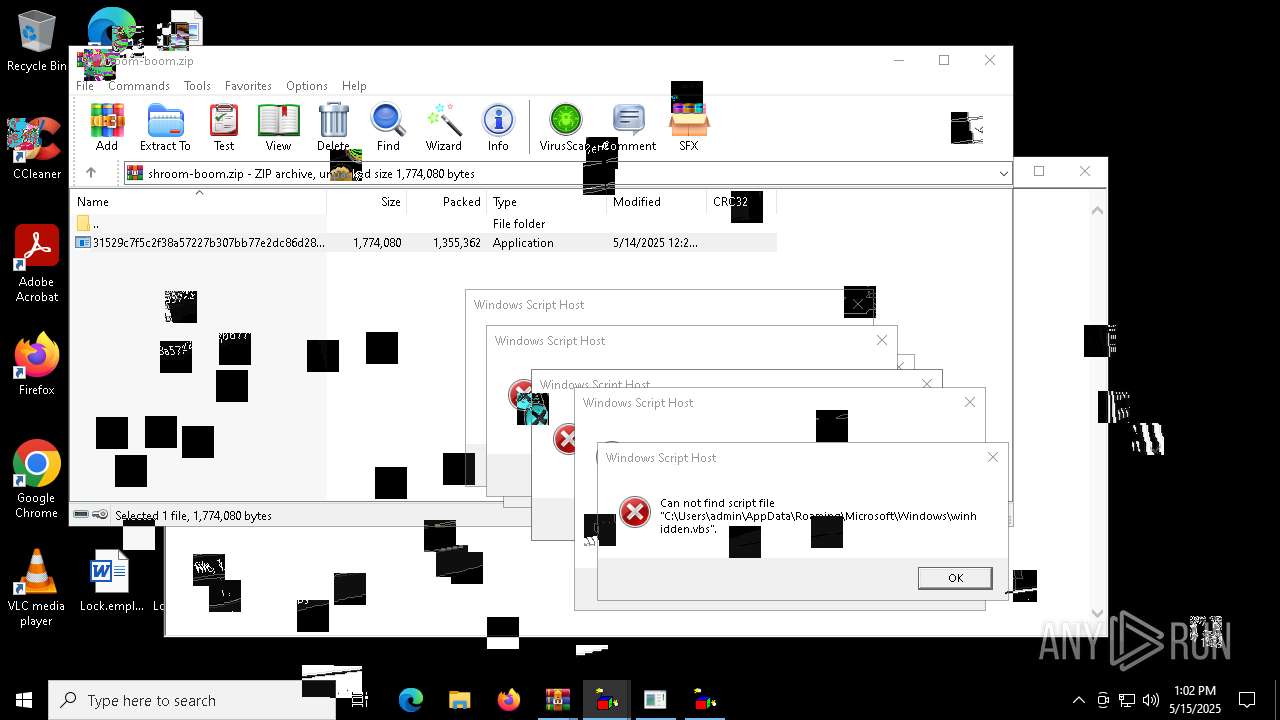Screen dimensions: 1280x720
Task: Click the Extract To toolbar icon
Action: click(x=165, y=127)
